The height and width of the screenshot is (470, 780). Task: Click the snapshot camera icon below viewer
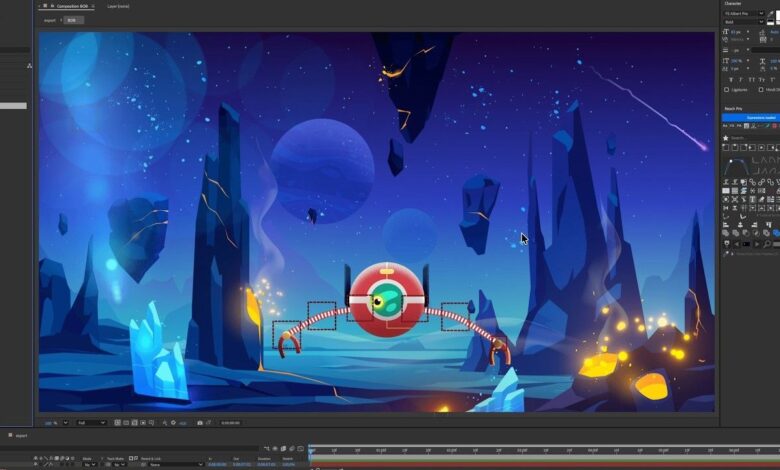200,423
